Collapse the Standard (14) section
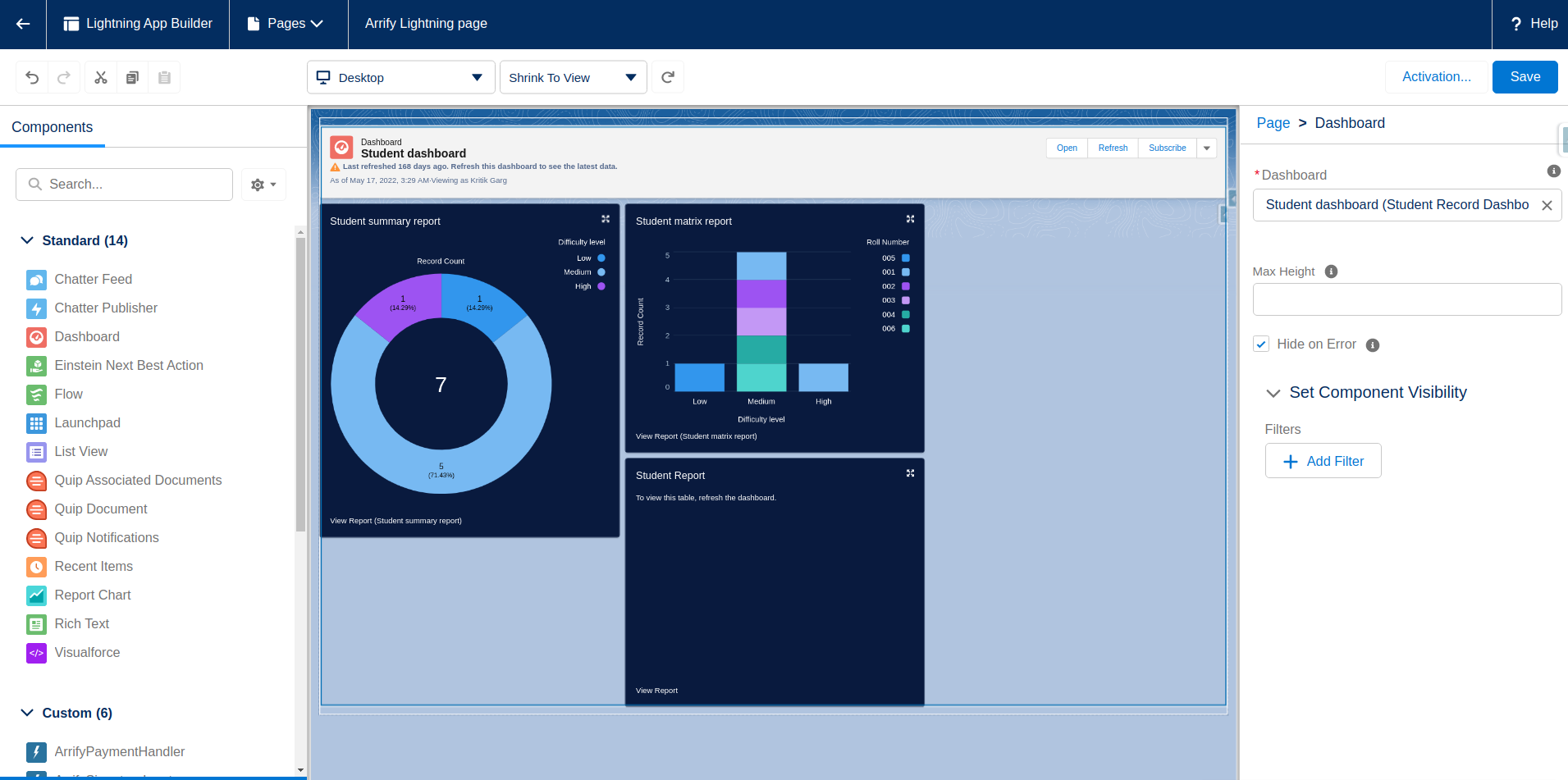The height and width of the screenshot is (780, 1568). (27, 240)
